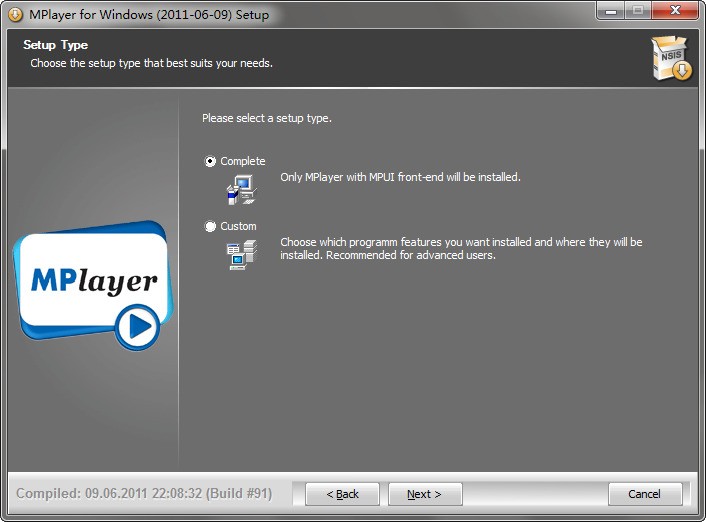Click the disabled maximize button
The height and width of the screenshot is (522, 706).
pos(638,10)
